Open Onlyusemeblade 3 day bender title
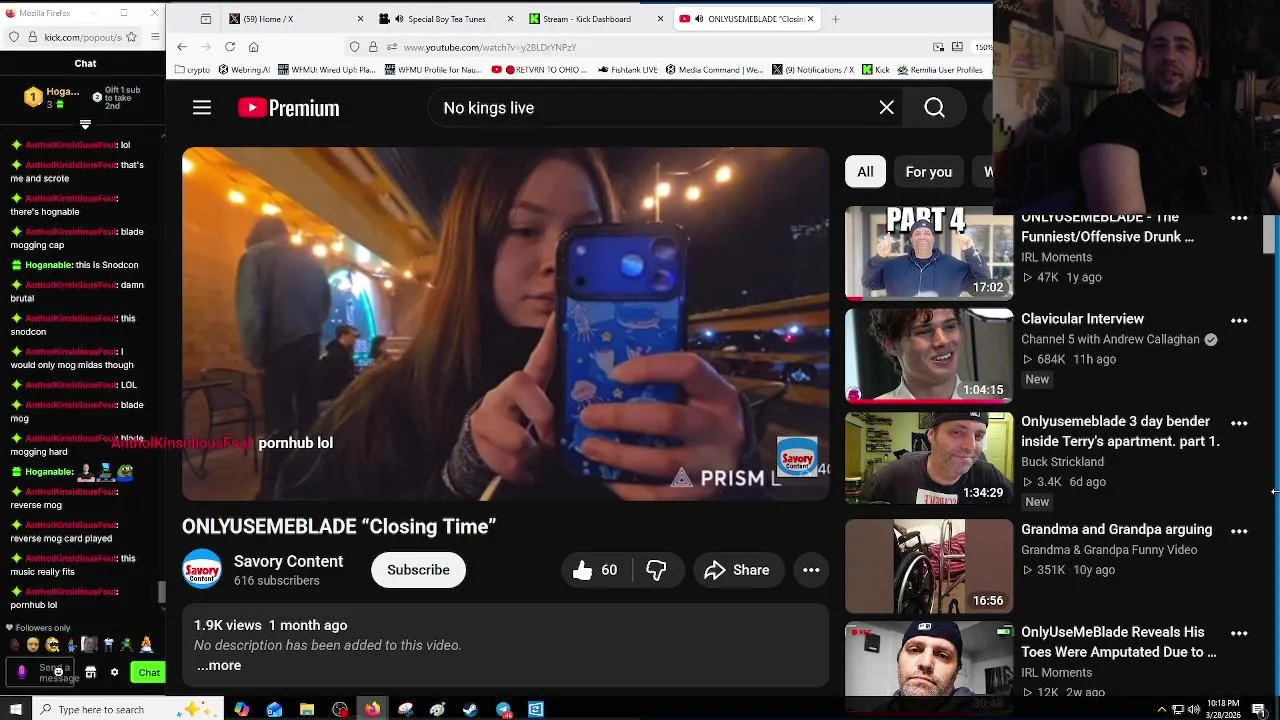This screenshot has height=720, width=1280. [x=1120, y=431]
